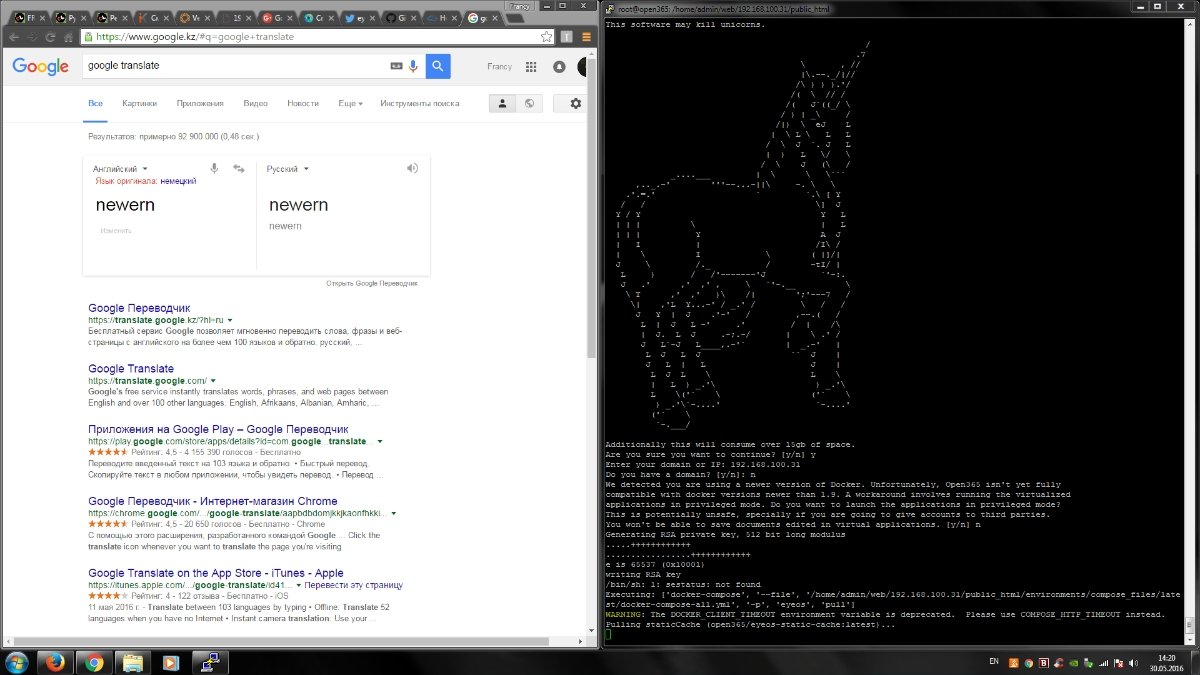Listen to translation speaker icon
1200x675 pixels.
click(412, 169)
